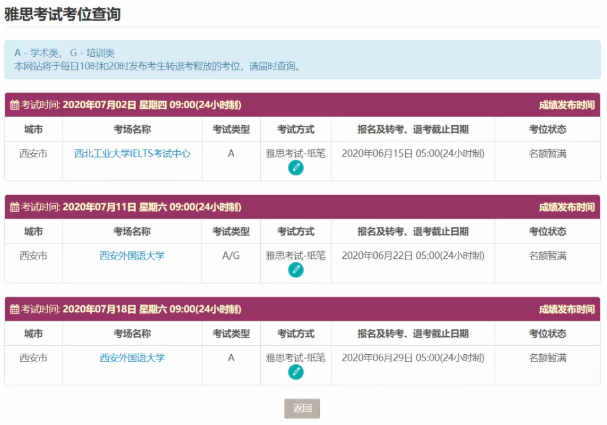Click the pencil icon in the July 18 exam row

pyautogui.click(x=295, y=372)
